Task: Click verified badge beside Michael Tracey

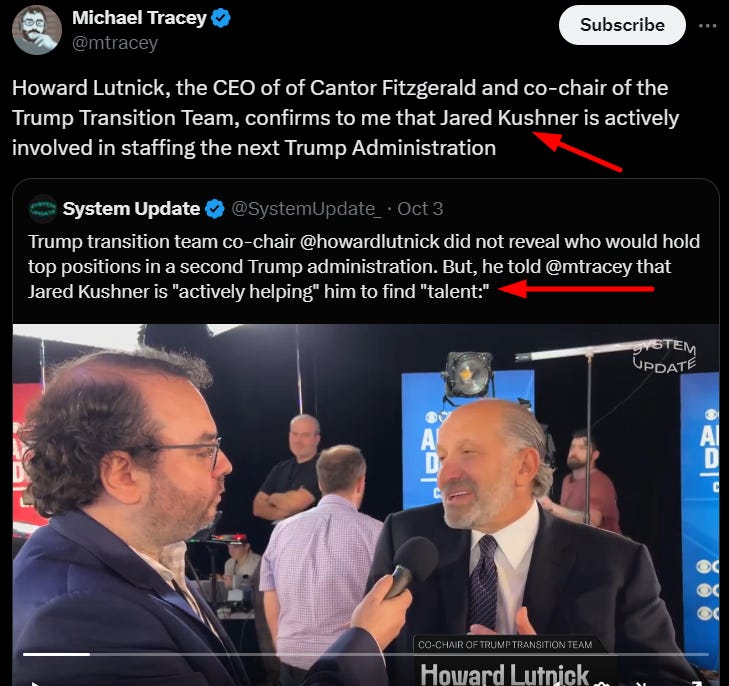Action: [x=220, y=18]
